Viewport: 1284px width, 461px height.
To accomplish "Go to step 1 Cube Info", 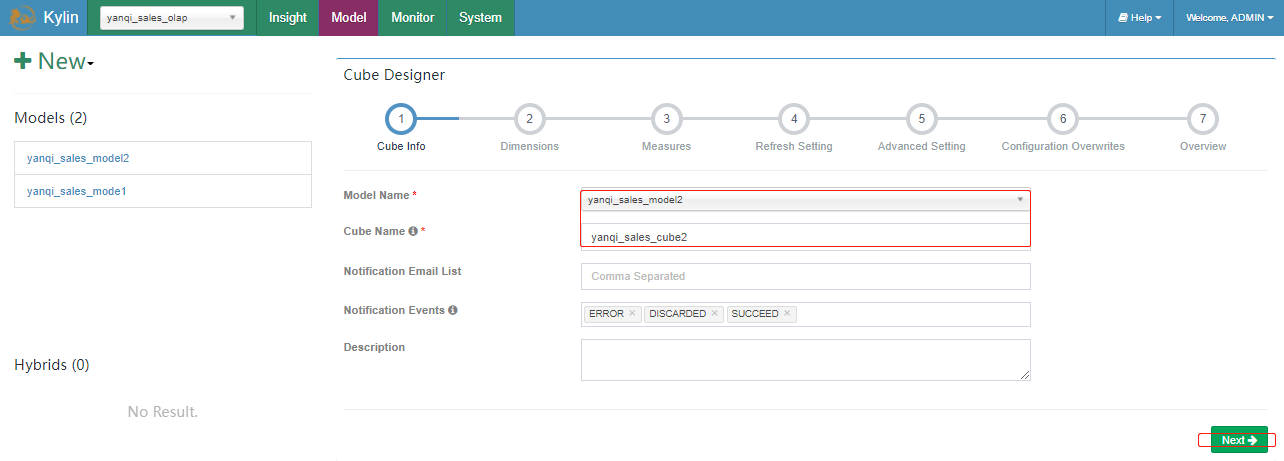I will pyautogui.click(x=401, y=119).
